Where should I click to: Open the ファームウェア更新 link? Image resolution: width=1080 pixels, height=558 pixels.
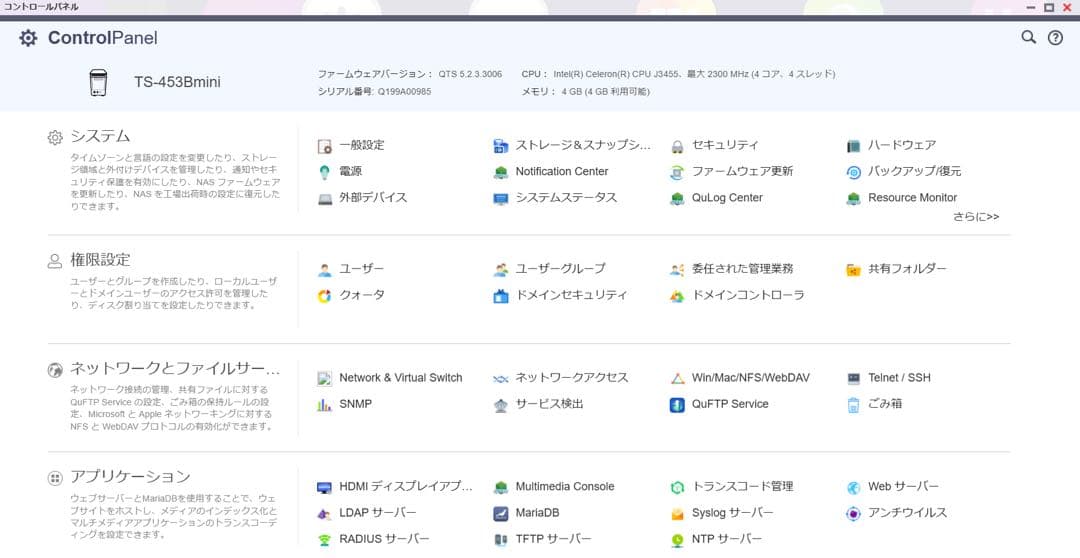742,172
